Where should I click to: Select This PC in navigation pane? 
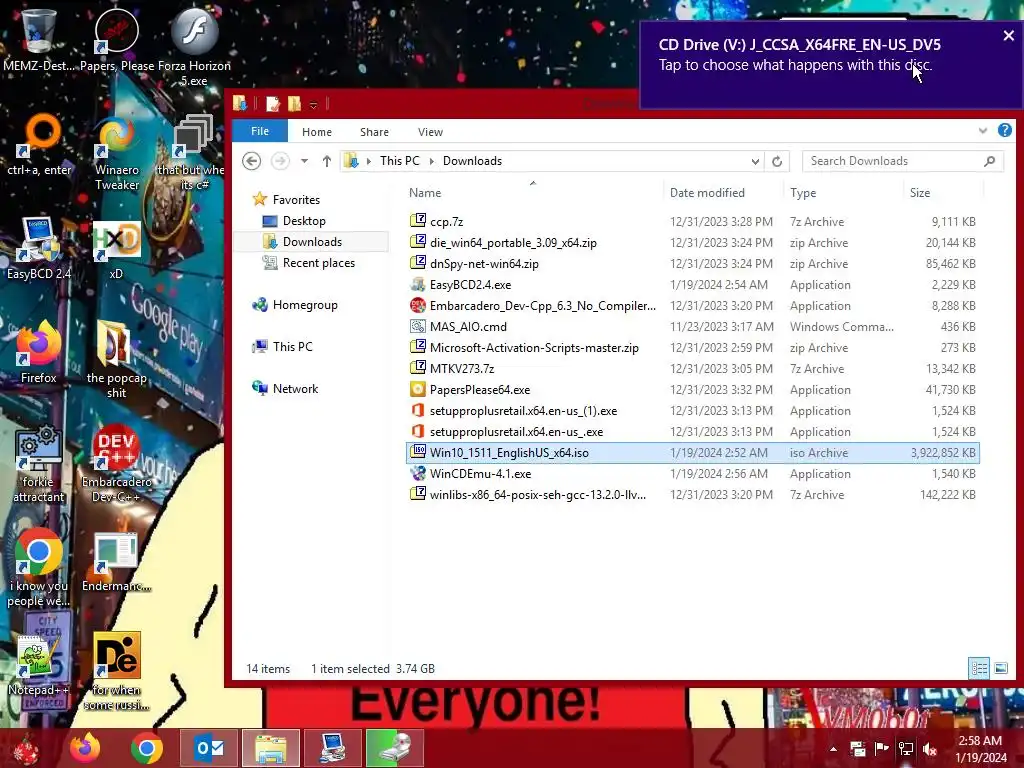tap(293, 347)
